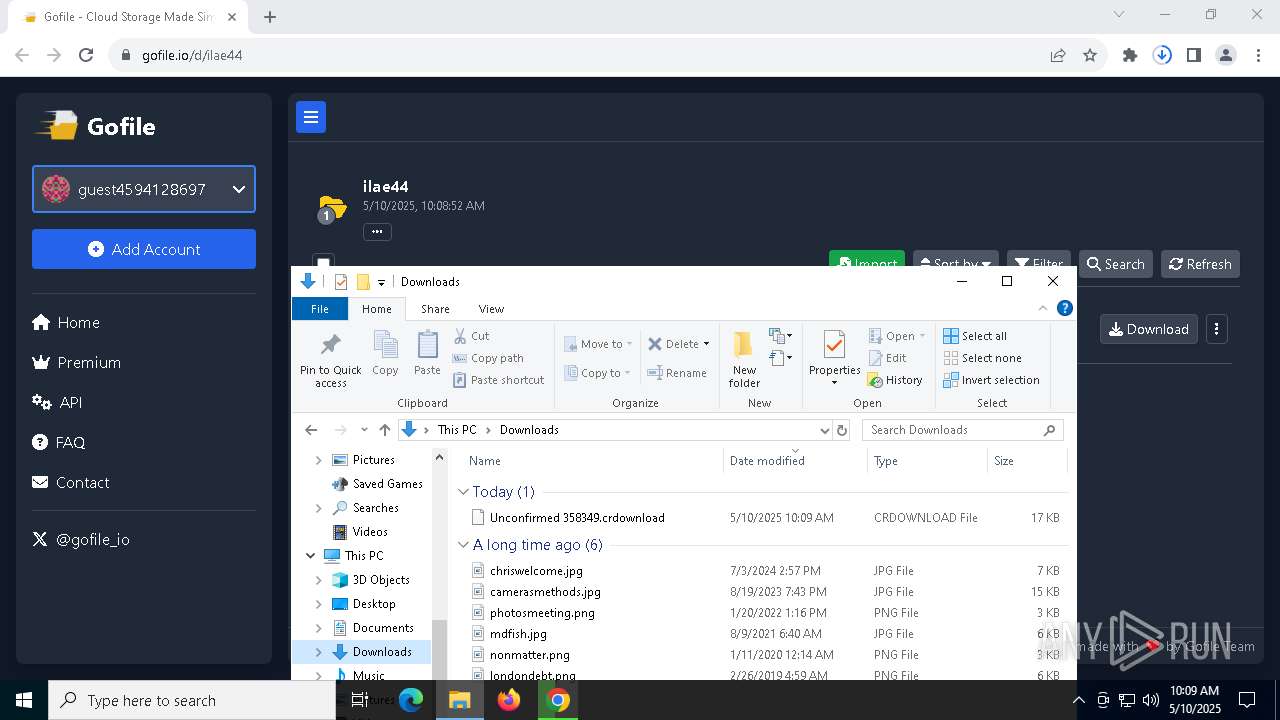The height and width of the screenshot is (720, 1280).
Task: Open the Explorer Help question mark icon
Action: click(1065, 308)
